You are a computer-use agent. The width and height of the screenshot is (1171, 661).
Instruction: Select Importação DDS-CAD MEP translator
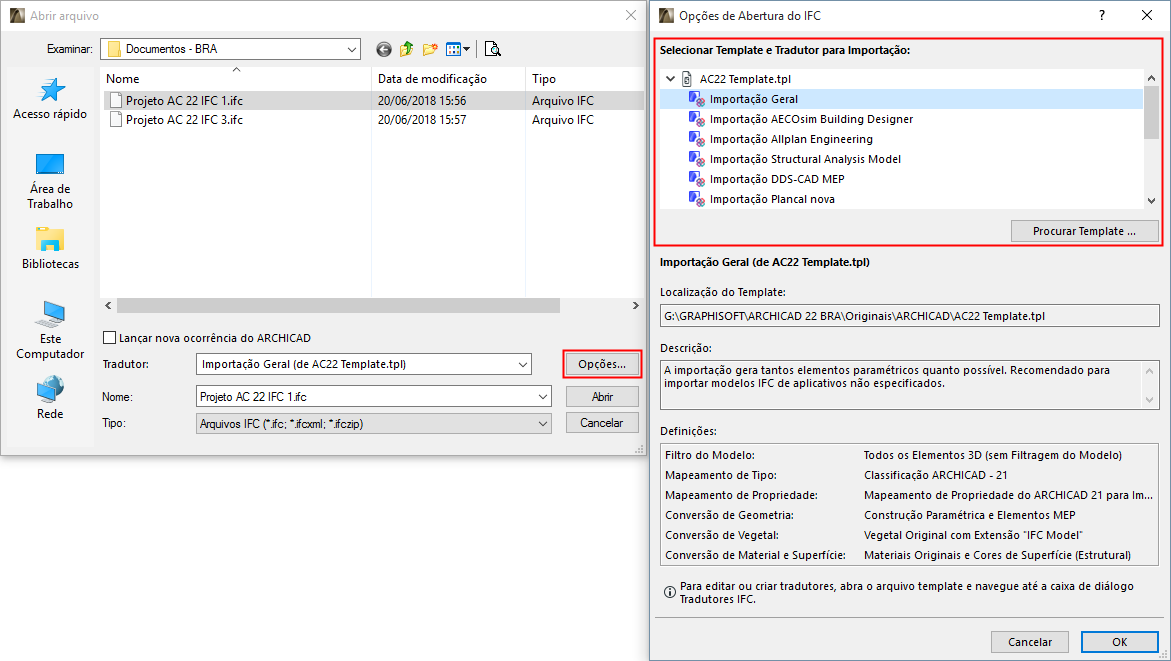coord(777,179)
